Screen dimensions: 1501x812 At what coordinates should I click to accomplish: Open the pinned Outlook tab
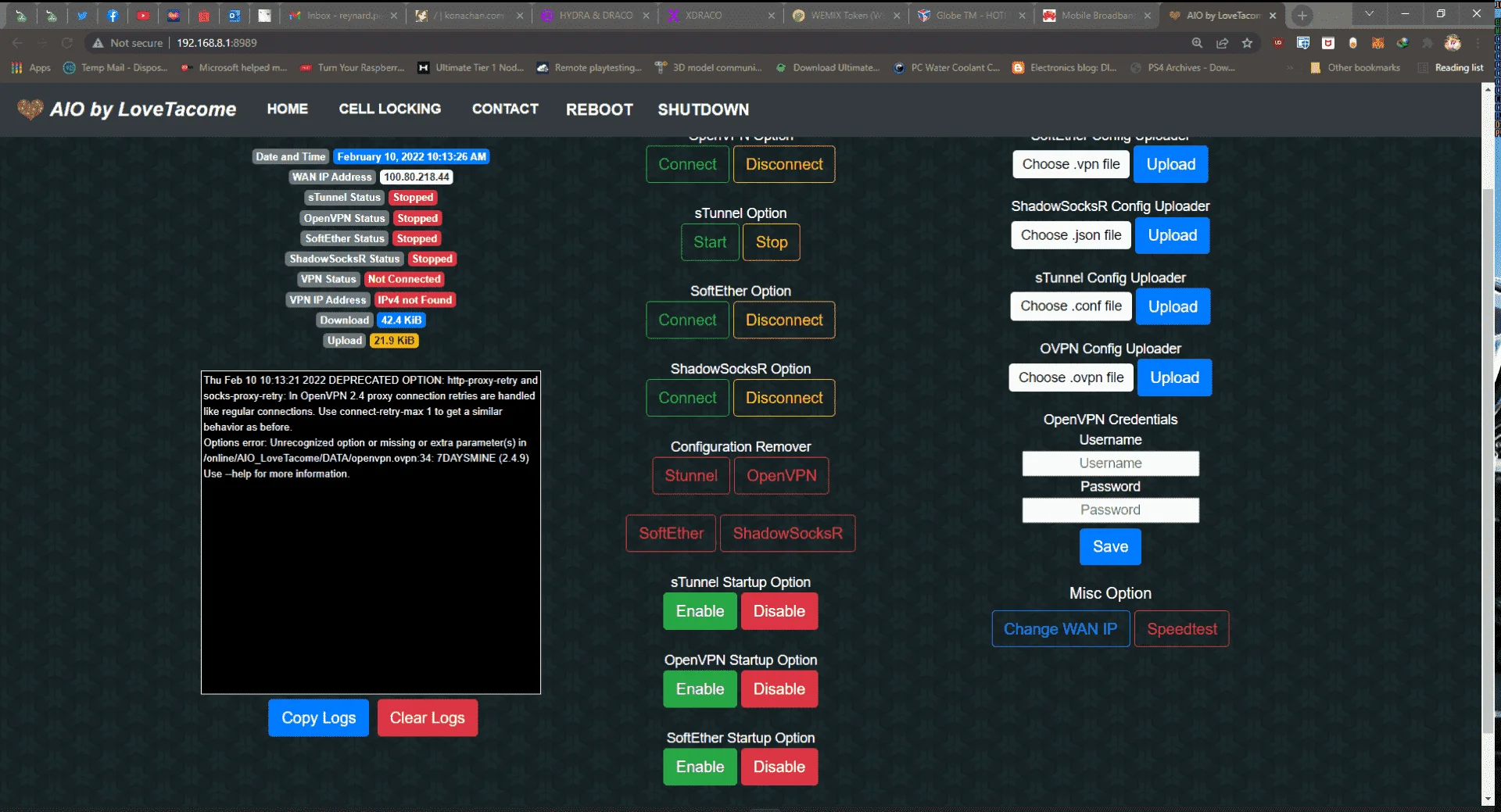235,15
